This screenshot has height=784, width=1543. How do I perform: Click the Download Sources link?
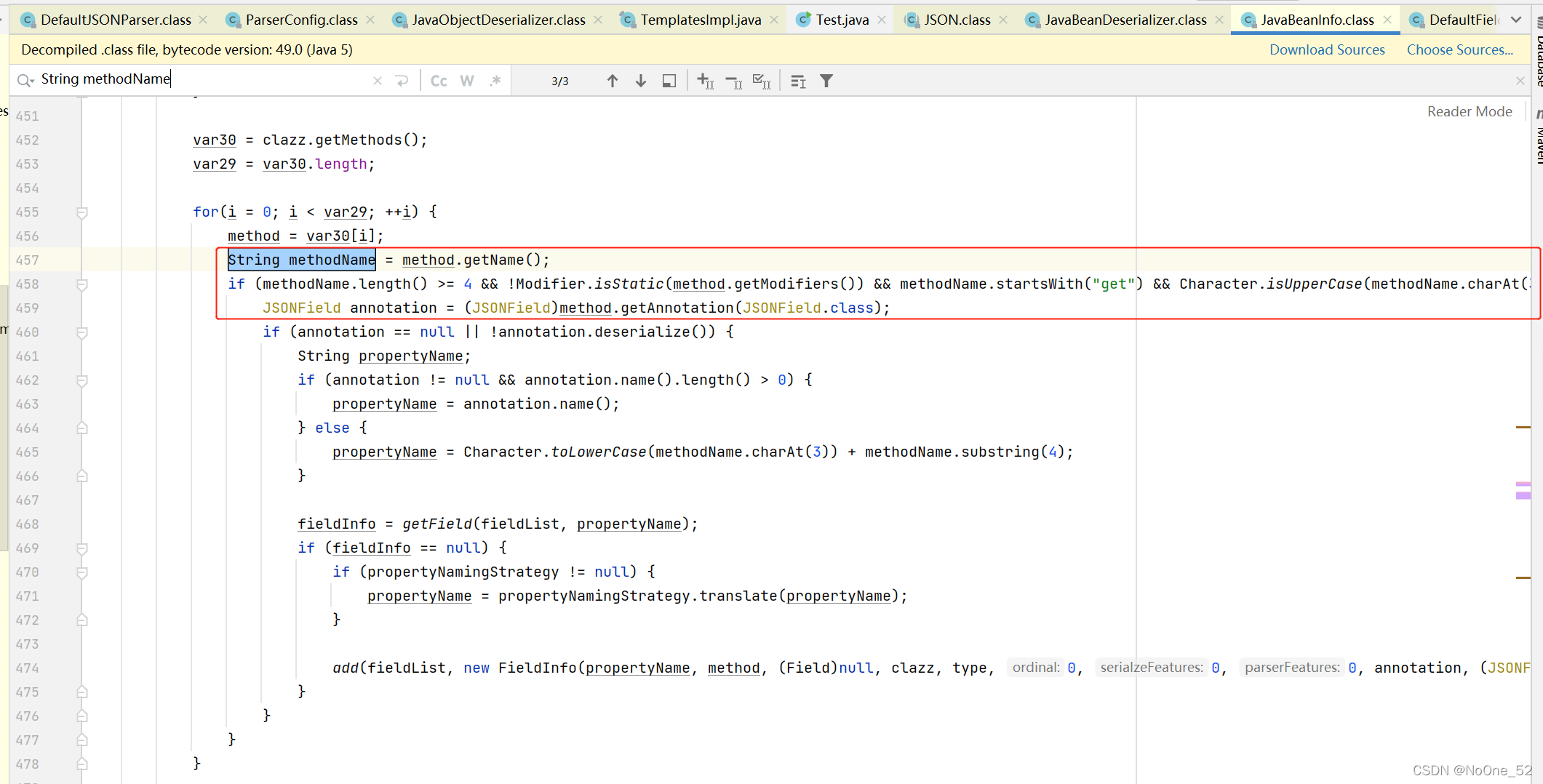pos(1327,49)
